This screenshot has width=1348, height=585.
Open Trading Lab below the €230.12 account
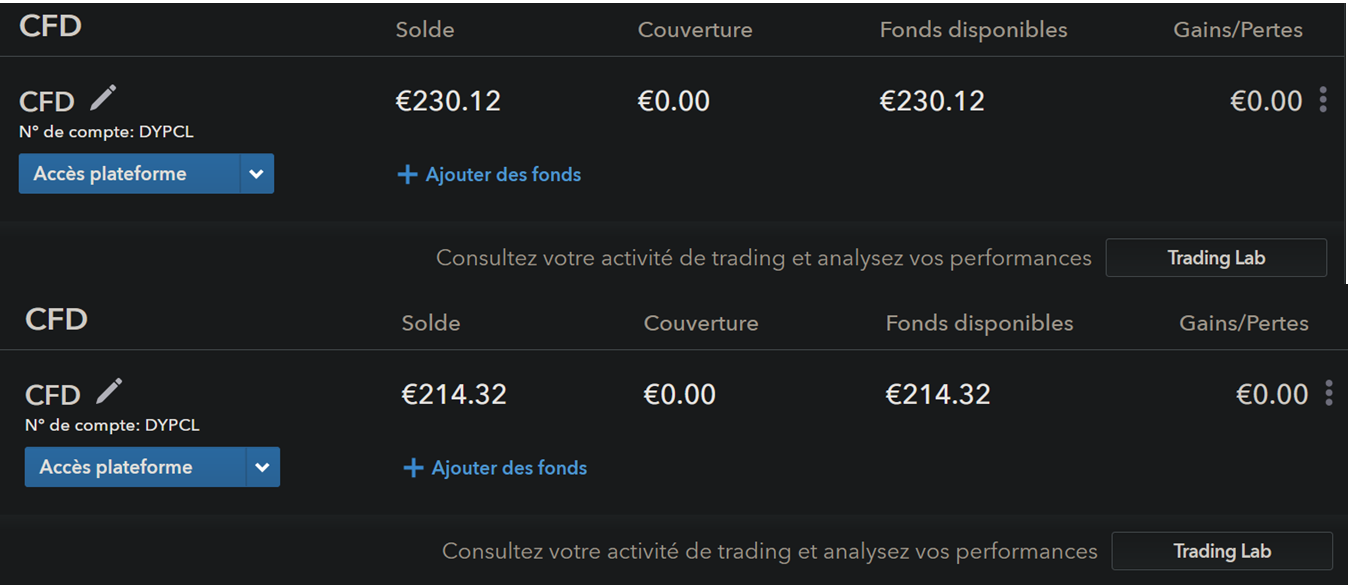pyautogui.click(x=1216, y=258)
